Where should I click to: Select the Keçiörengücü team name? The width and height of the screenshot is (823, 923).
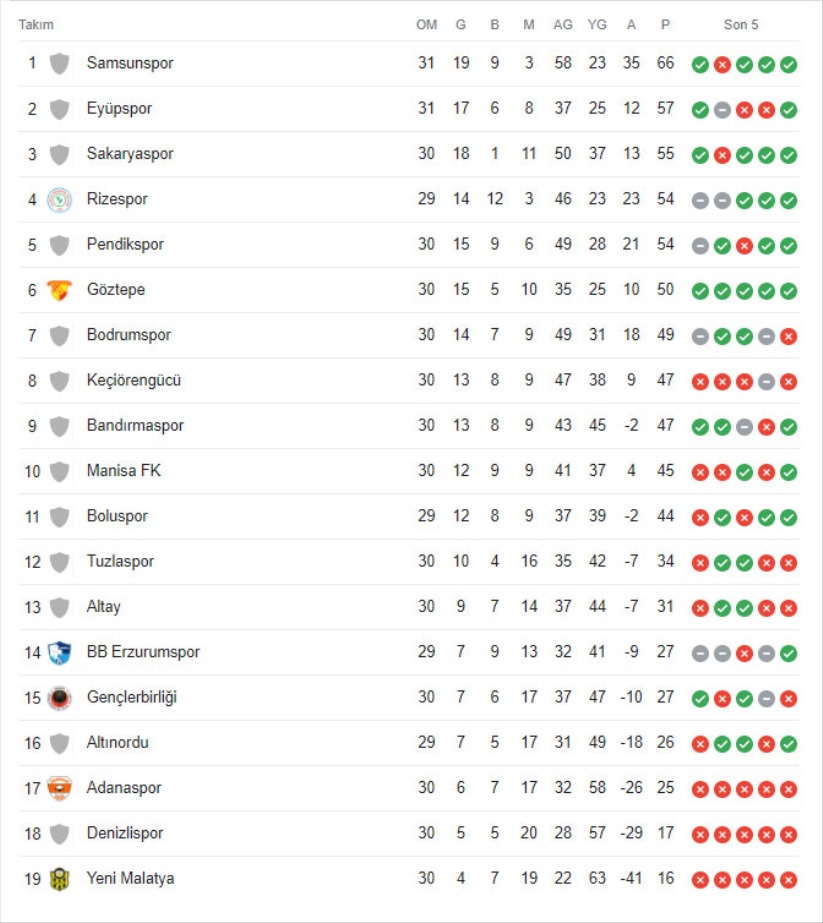tap(134, 380)
